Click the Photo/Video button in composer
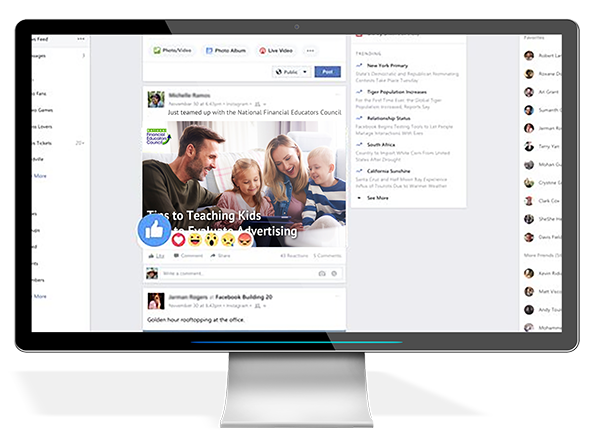This screenshot has width=600, height=446. 172,50
